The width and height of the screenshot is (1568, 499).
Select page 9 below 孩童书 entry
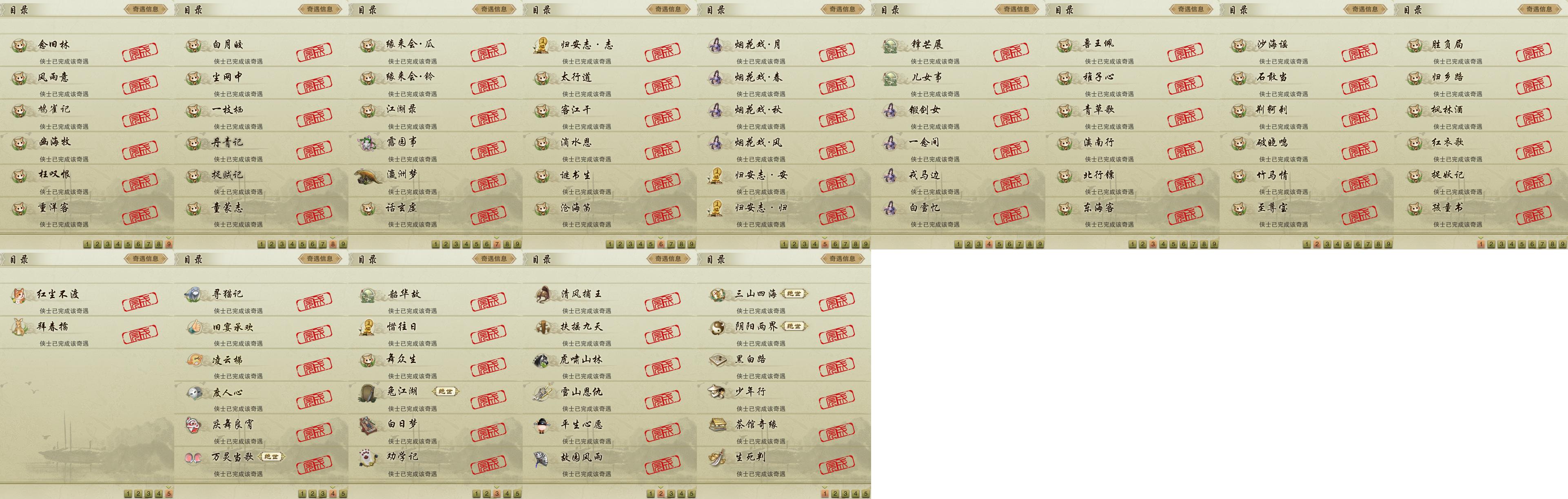coord(1563,245)
